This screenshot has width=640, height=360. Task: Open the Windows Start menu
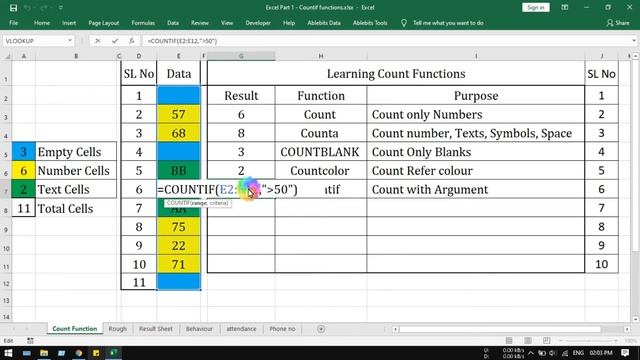[8, 353]
